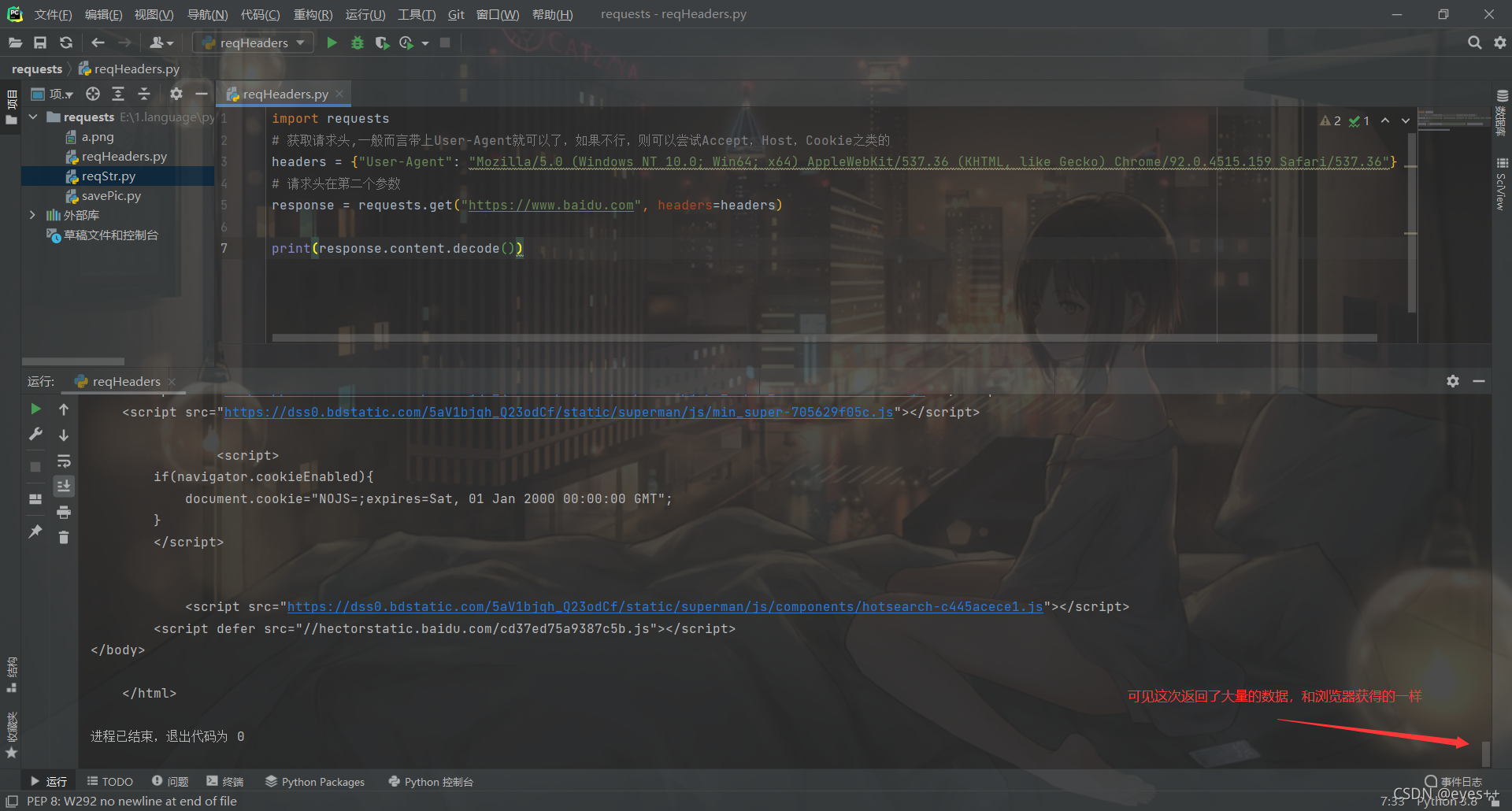This screenshot has height=811, width=1512.
Task: Collapse all icon in project panel
Action: click(x=144, y=94)
